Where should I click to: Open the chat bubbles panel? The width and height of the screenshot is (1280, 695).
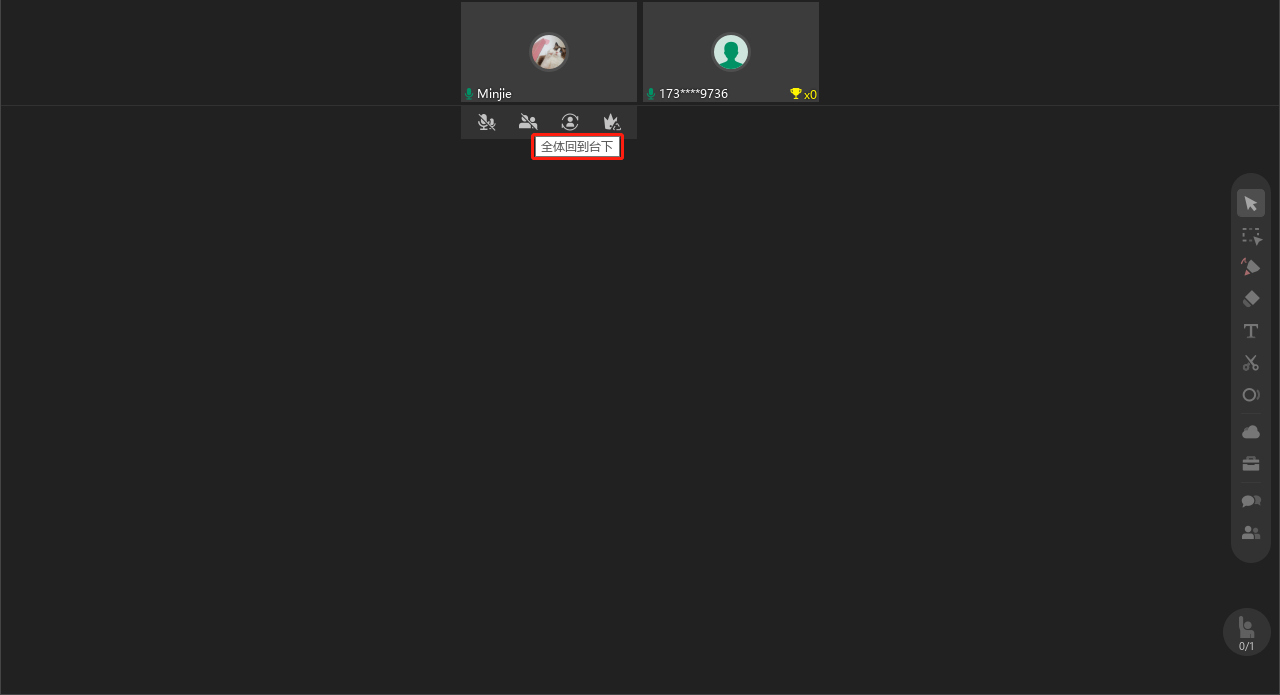1250,501
